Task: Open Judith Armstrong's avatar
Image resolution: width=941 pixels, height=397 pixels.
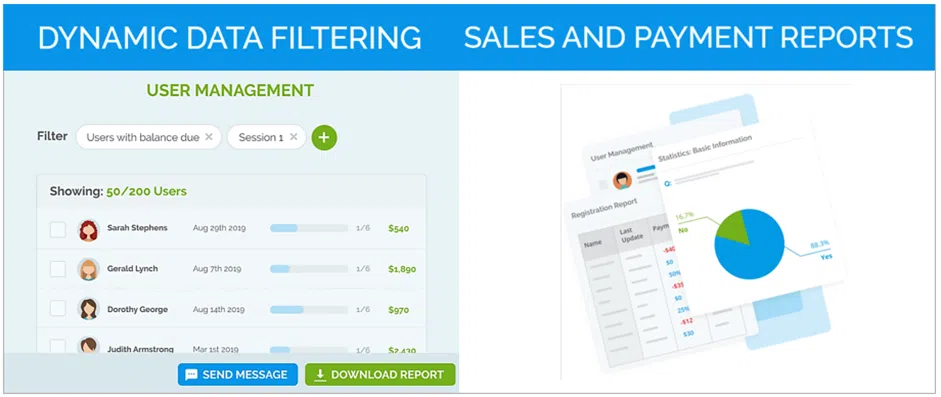Action: tap(89, 345)
